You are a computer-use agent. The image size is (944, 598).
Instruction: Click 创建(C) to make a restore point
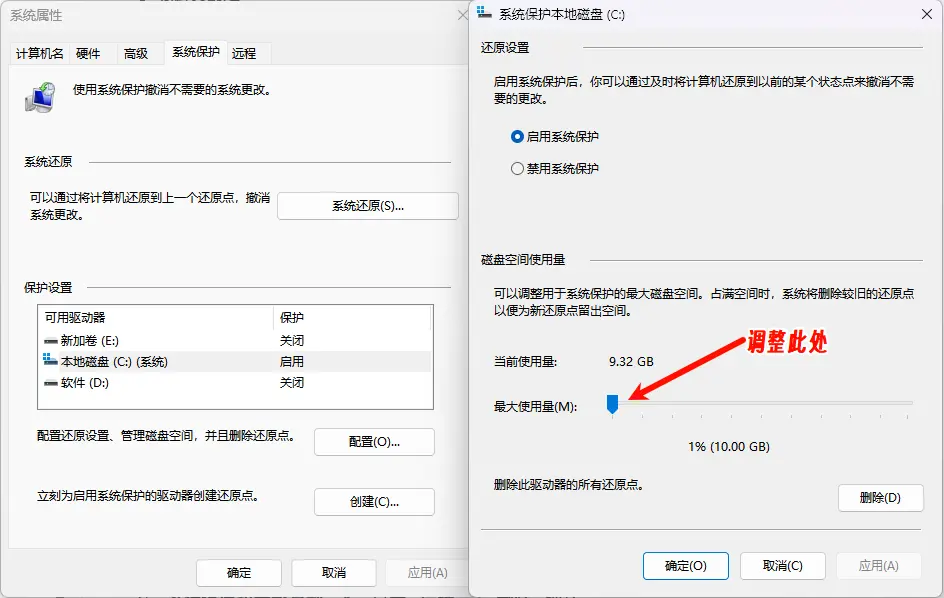pyautogui.click(x=373, y=501)
